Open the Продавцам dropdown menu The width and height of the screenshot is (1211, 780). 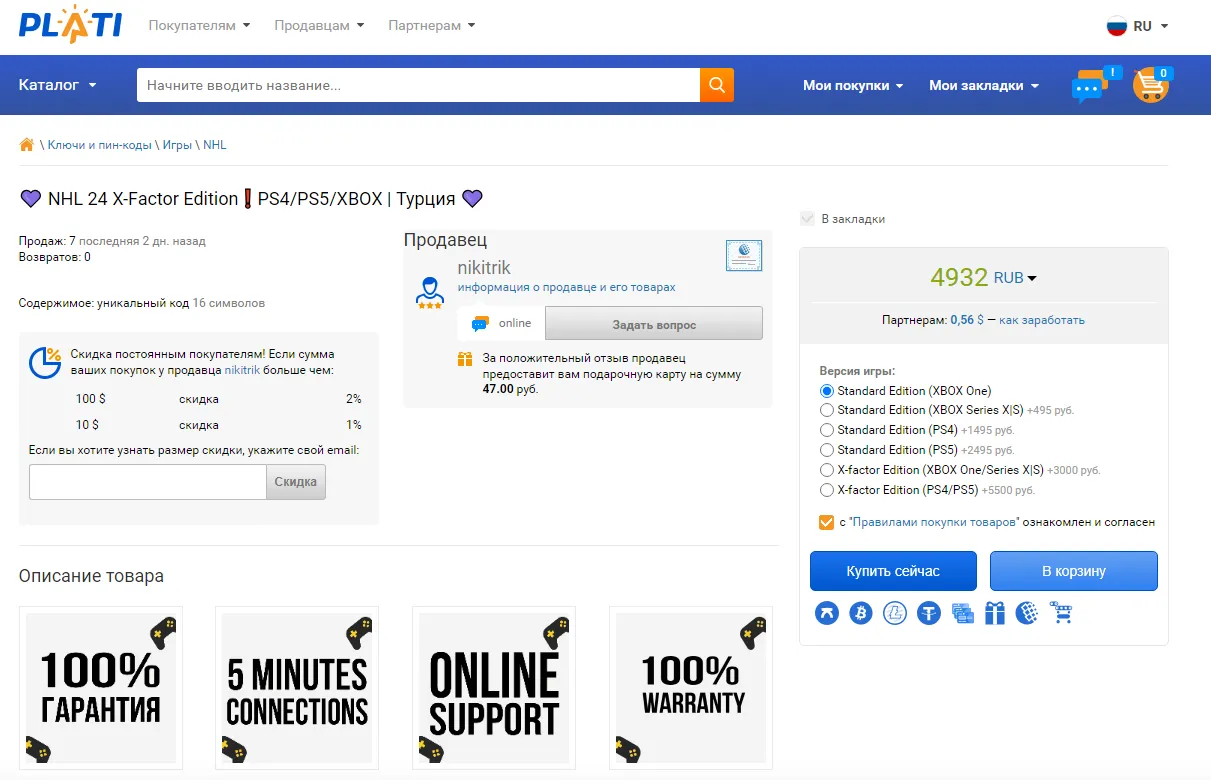coord(319,25)
